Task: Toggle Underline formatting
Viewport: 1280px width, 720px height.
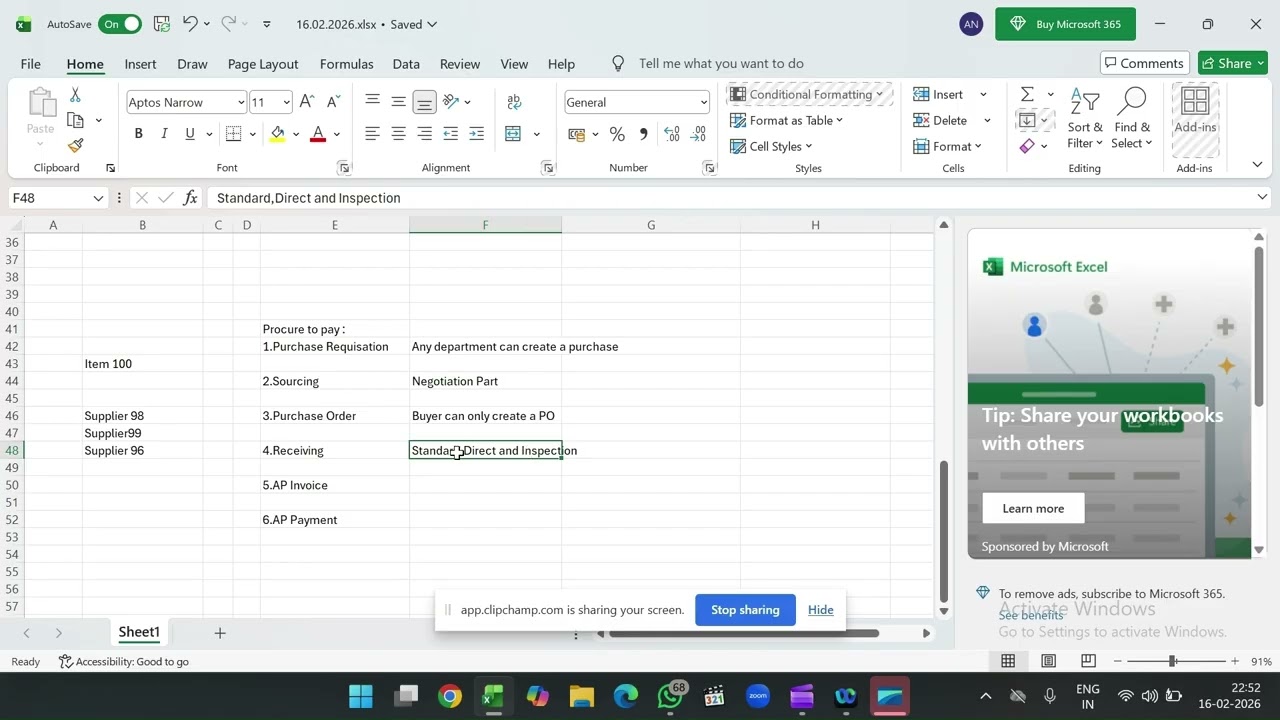Action: 190,133
